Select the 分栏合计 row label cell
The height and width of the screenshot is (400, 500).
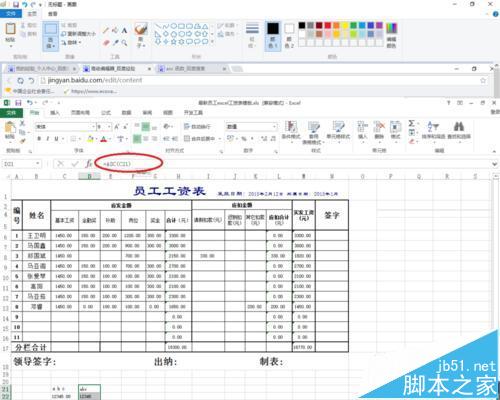[x=31, y=347]
